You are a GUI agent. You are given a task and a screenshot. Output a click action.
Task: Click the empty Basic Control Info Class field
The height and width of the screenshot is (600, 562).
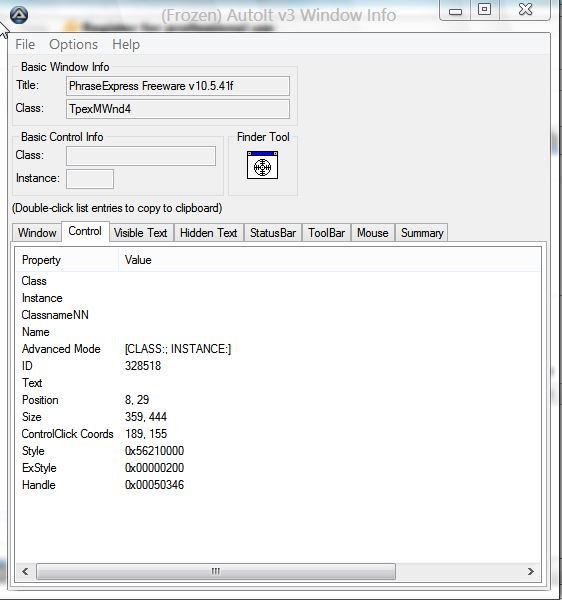click(141, 156)
